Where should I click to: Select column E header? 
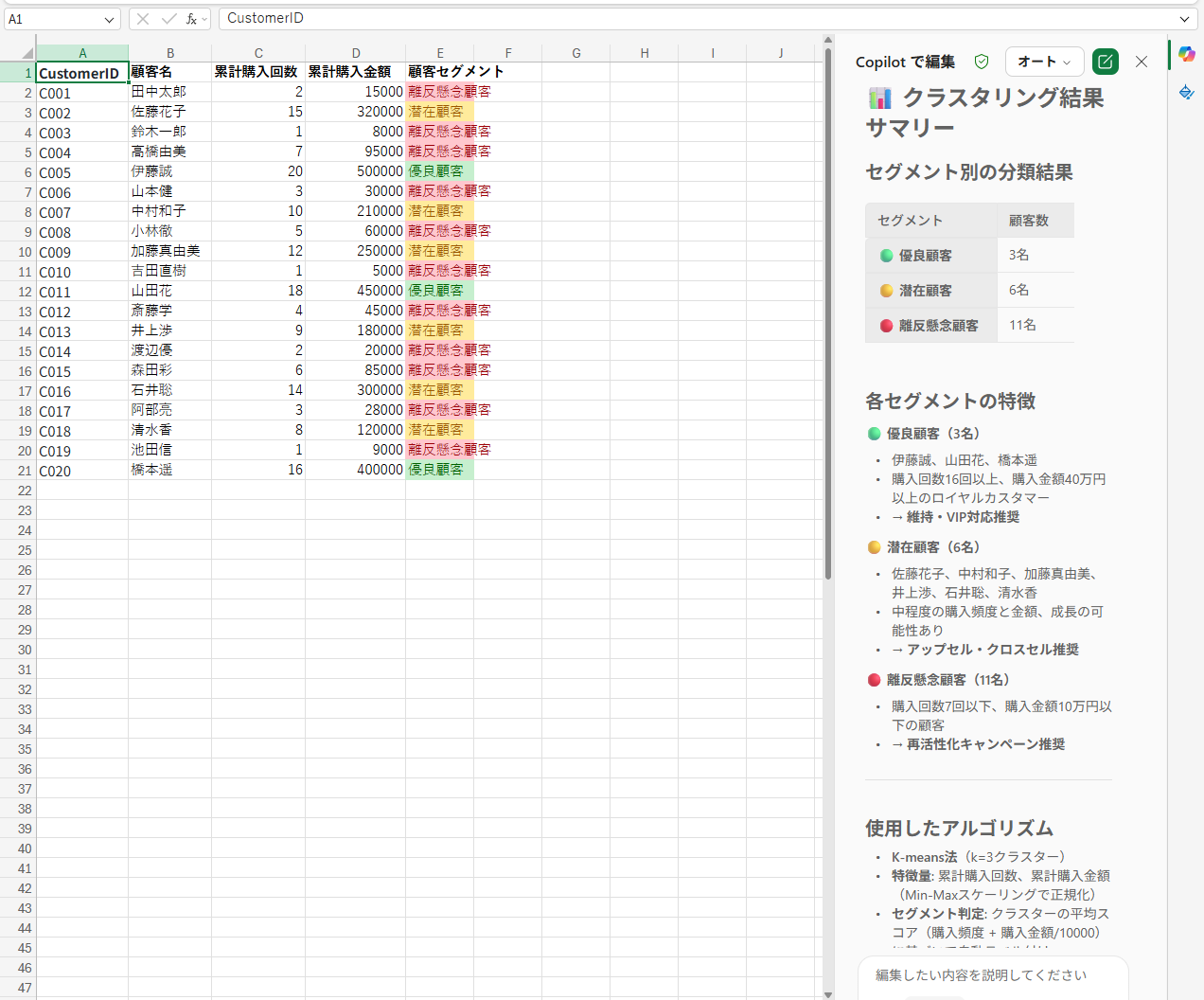click(440, 53)
